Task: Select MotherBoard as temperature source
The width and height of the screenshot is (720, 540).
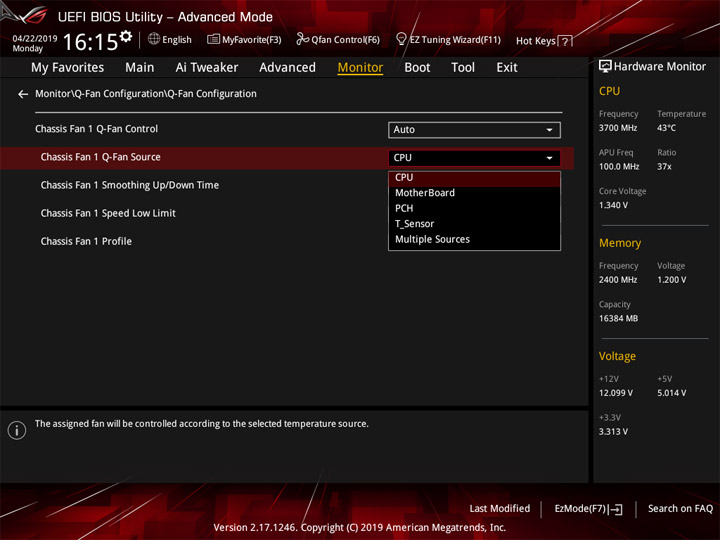Action: click(474, 193)
